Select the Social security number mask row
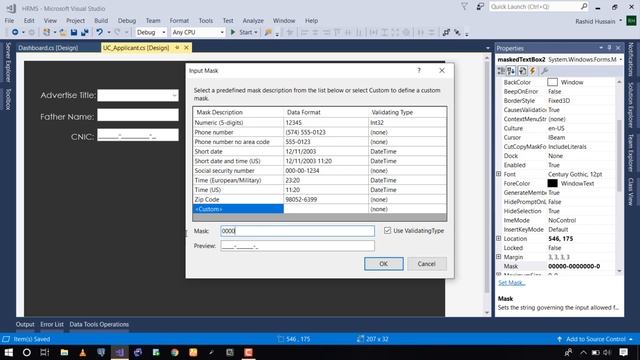The height and width of the screenshot is (360, 640). click(320, 170)
